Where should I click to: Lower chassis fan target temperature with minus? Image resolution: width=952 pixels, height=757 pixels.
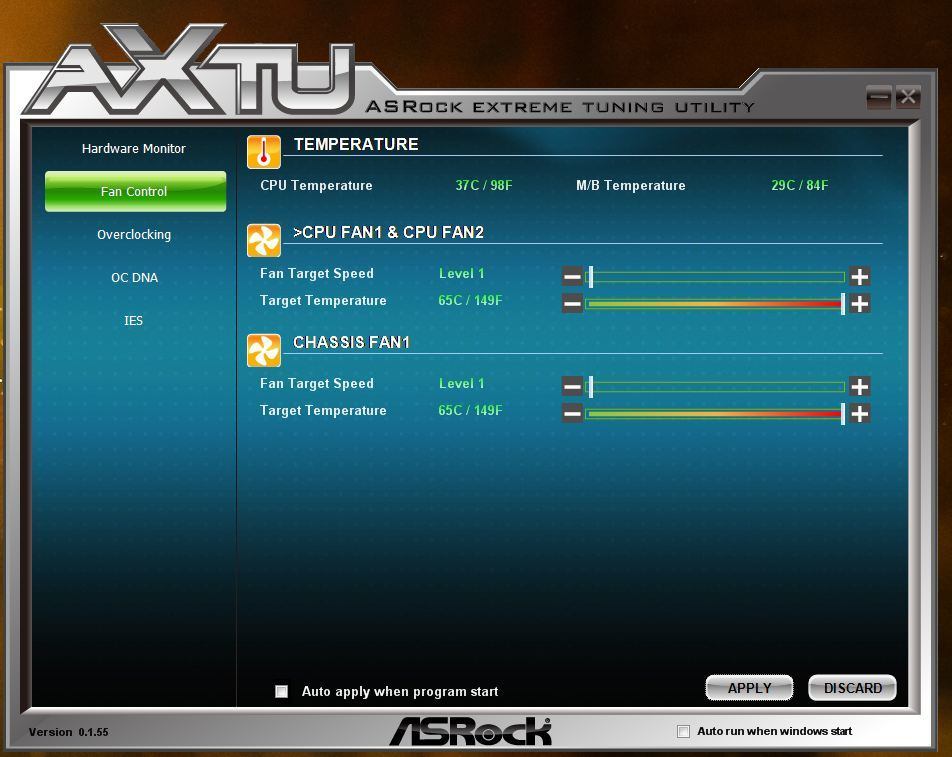click(572, 414)
